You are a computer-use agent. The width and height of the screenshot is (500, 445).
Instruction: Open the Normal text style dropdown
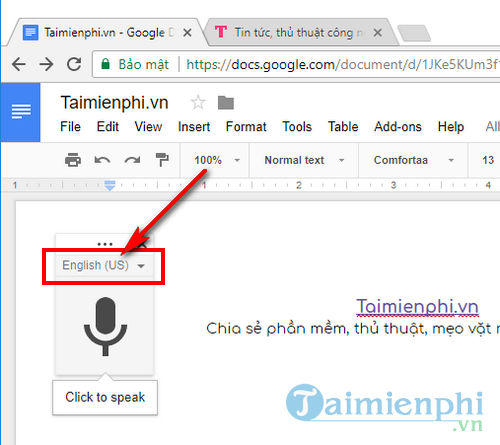coord(304,160)
